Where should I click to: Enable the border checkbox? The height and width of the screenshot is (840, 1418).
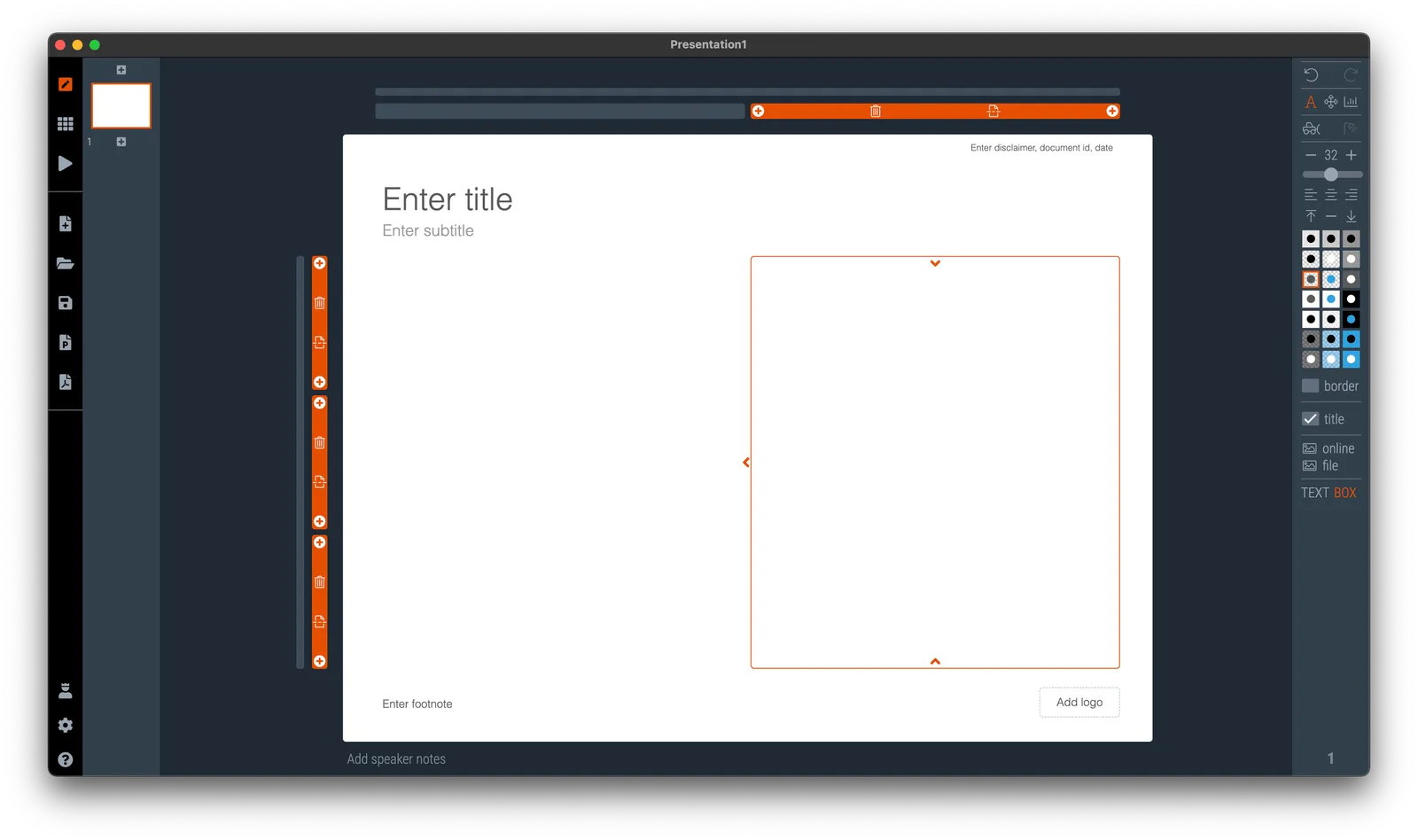[x=1311, y=386]
